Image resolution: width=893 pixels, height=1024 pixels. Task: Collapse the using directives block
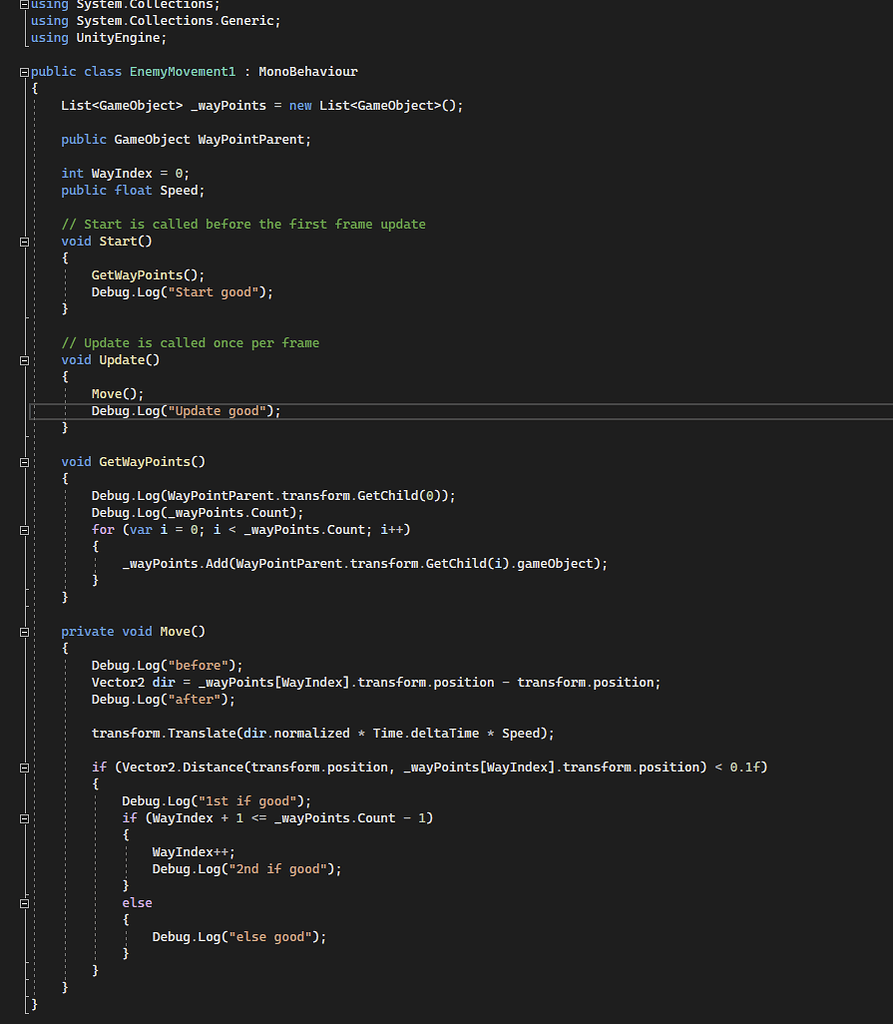tap(24, 4)
